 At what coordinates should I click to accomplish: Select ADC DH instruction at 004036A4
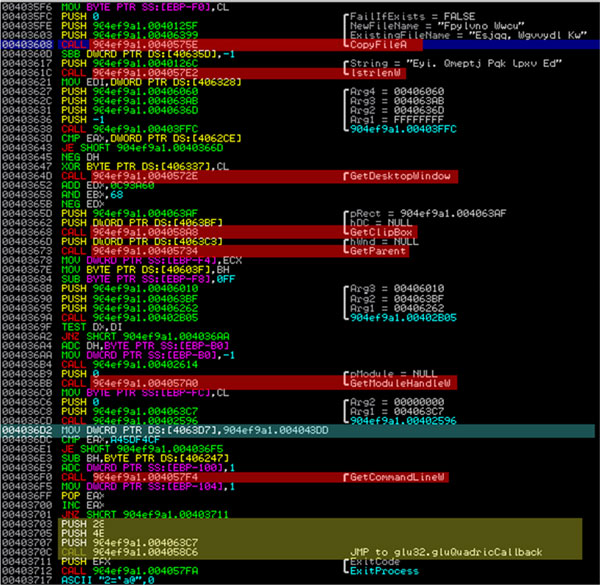point(145,346)
